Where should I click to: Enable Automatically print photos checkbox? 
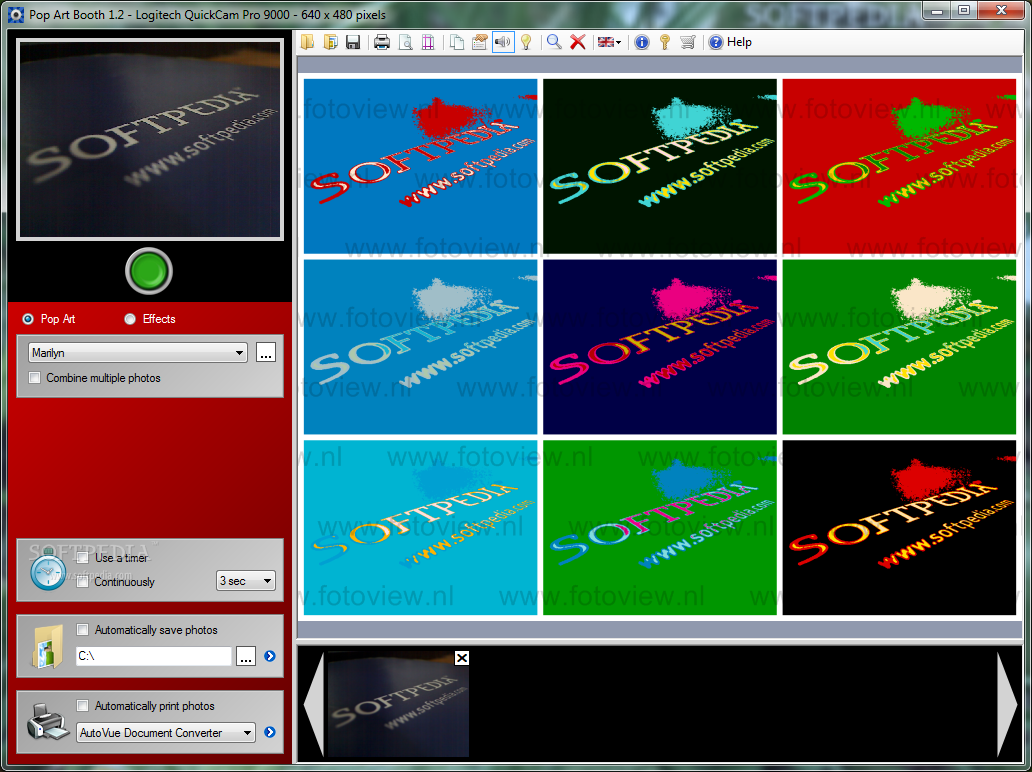pos(82,706)
